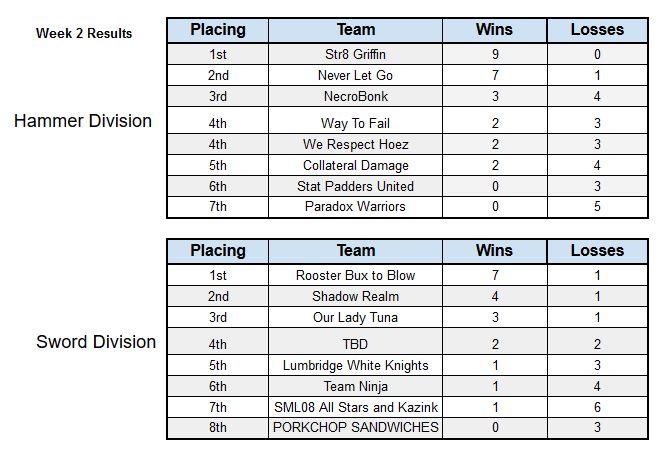Click Sword Division's Losses column header

pos(597,251)
